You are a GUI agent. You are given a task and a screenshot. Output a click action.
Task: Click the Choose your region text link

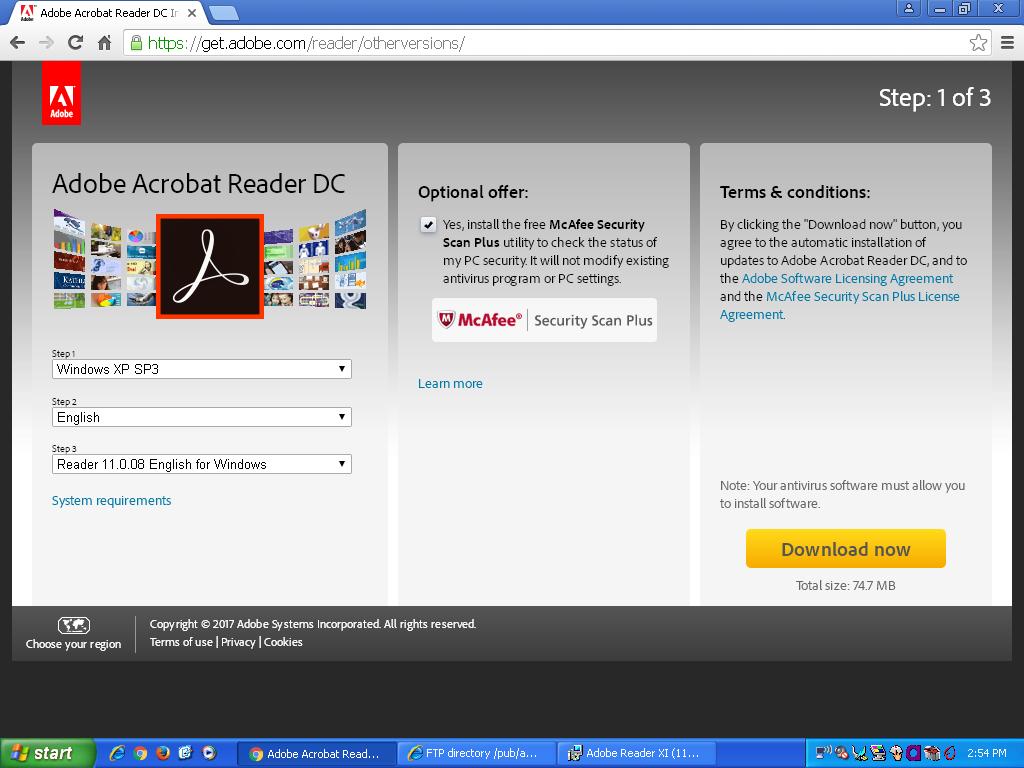(73, 644)
